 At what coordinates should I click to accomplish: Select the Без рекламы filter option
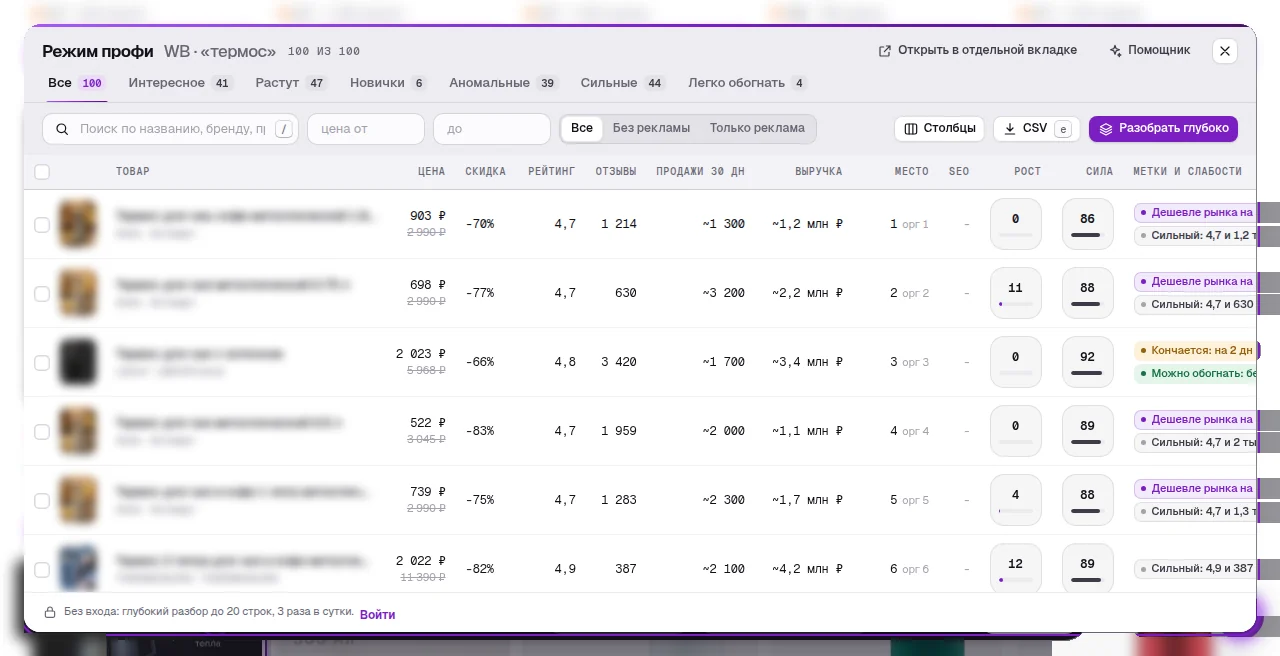click(x=651, y=128)
